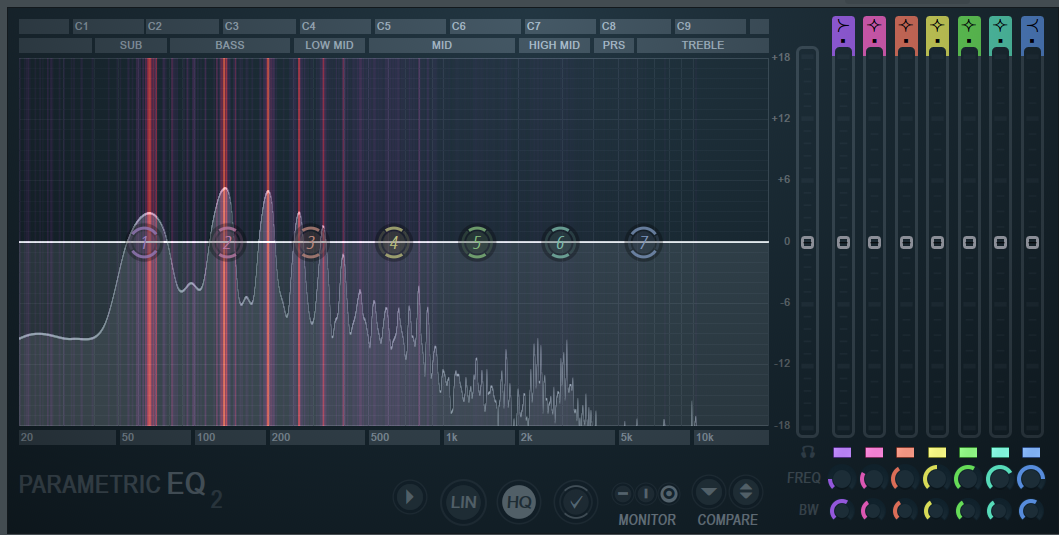Click the play arrow options button
The width and height of the screenshot is (1059, 535).
click(x=409, y=497)
